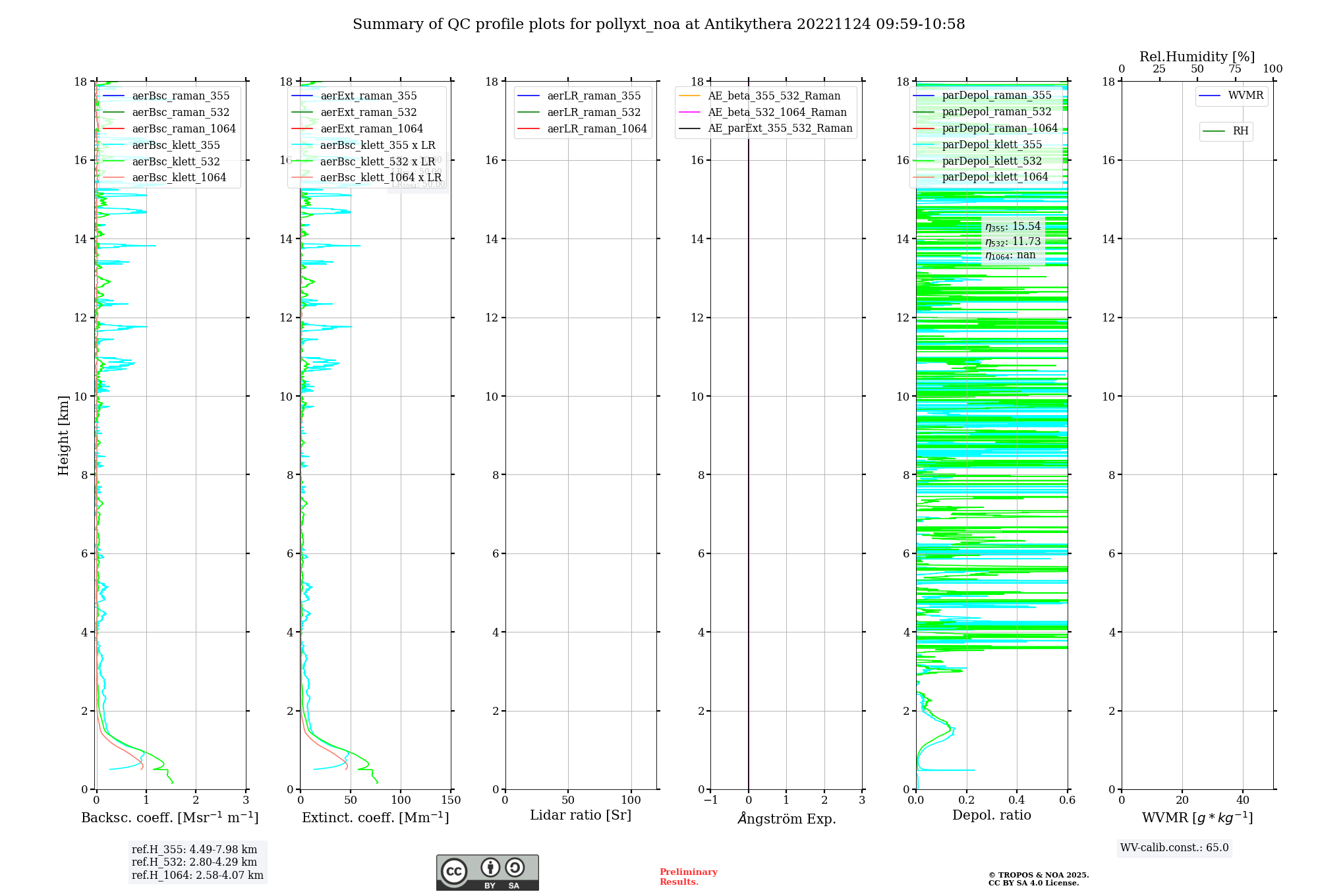Click the WV-calib.const. 65.0 label
The image size is (1318, 896).
pyautogui.click(x=1174, y=848)
